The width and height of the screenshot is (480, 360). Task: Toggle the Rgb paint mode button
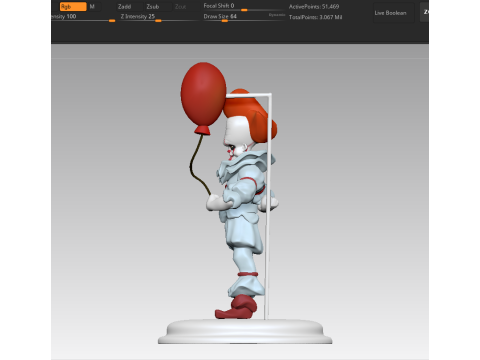tap(73, 7)
